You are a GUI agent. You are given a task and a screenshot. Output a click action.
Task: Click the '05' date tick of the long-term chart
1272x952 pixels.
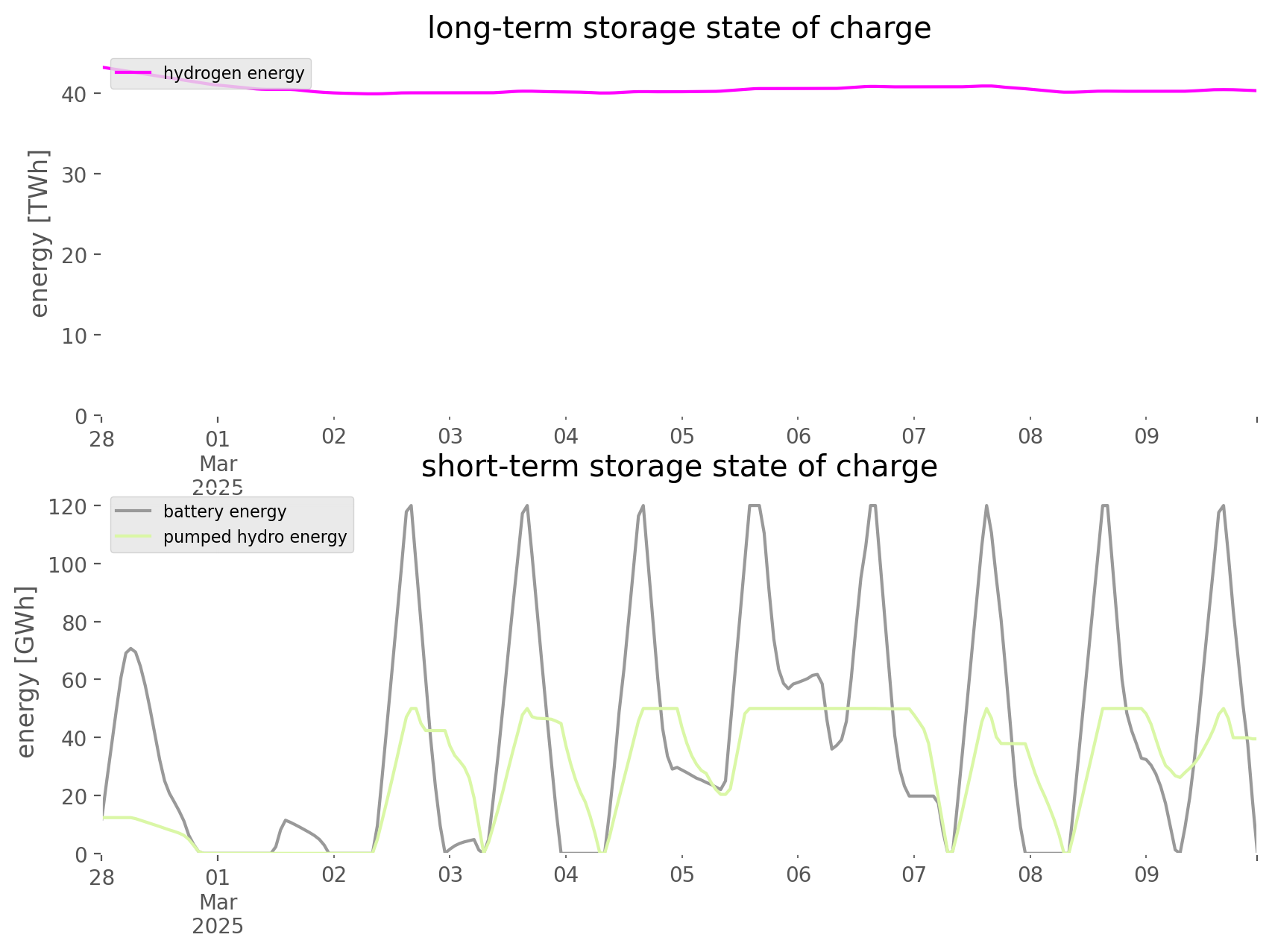click(682, 437)
